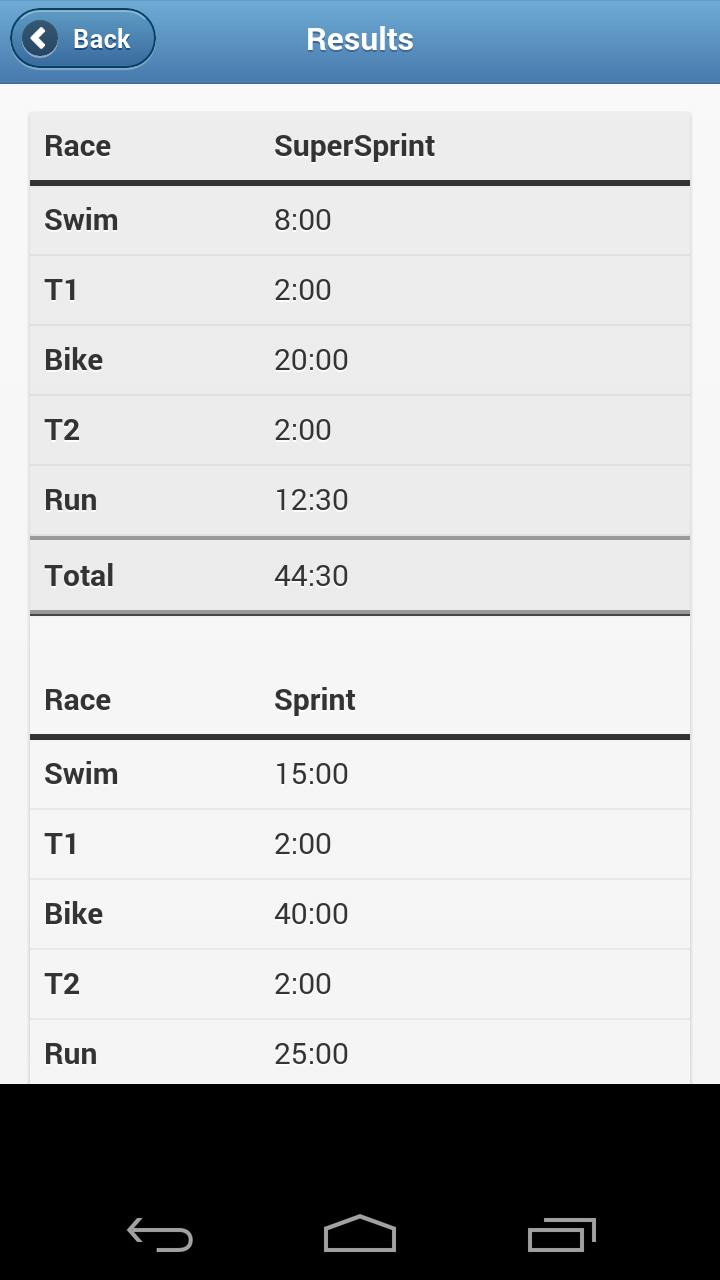This screenshot has height=1280, width=720.
Task: Tap the Swim label in SuperSprint table
Action: pos(81,220)
